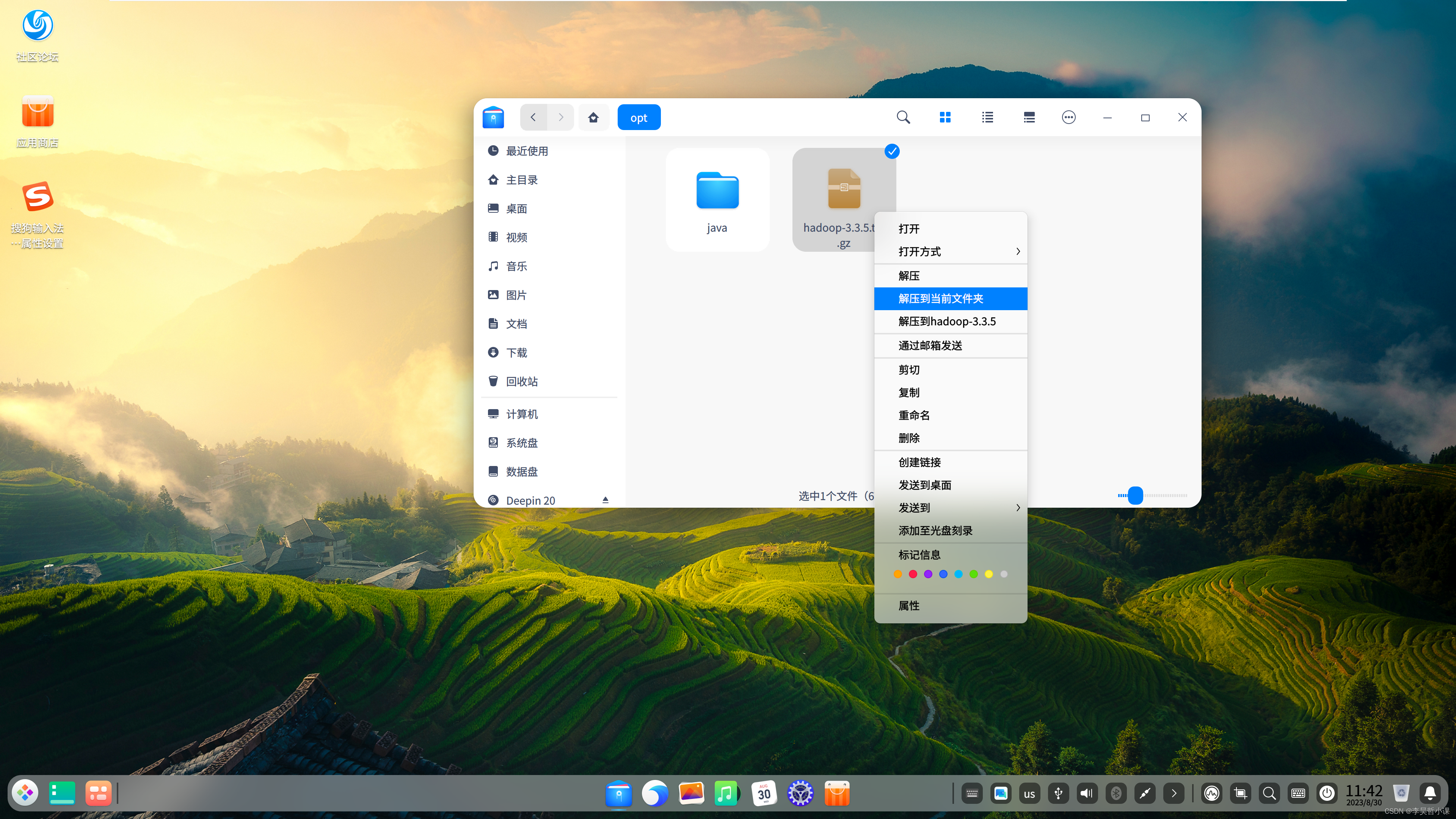Open the notification bell in the dock
The width and height of the screenshot is (1456, 819).
(1430, 794)
